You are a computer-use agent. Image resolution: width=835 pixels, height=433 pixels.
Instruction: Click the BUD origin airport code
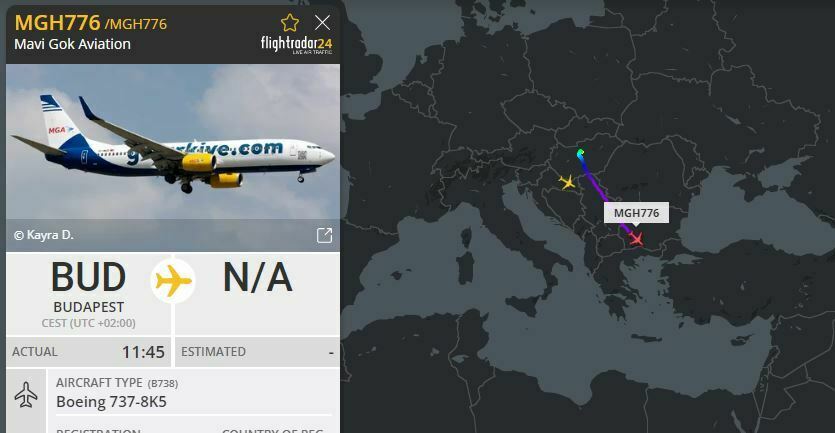[x=88, y=277]
